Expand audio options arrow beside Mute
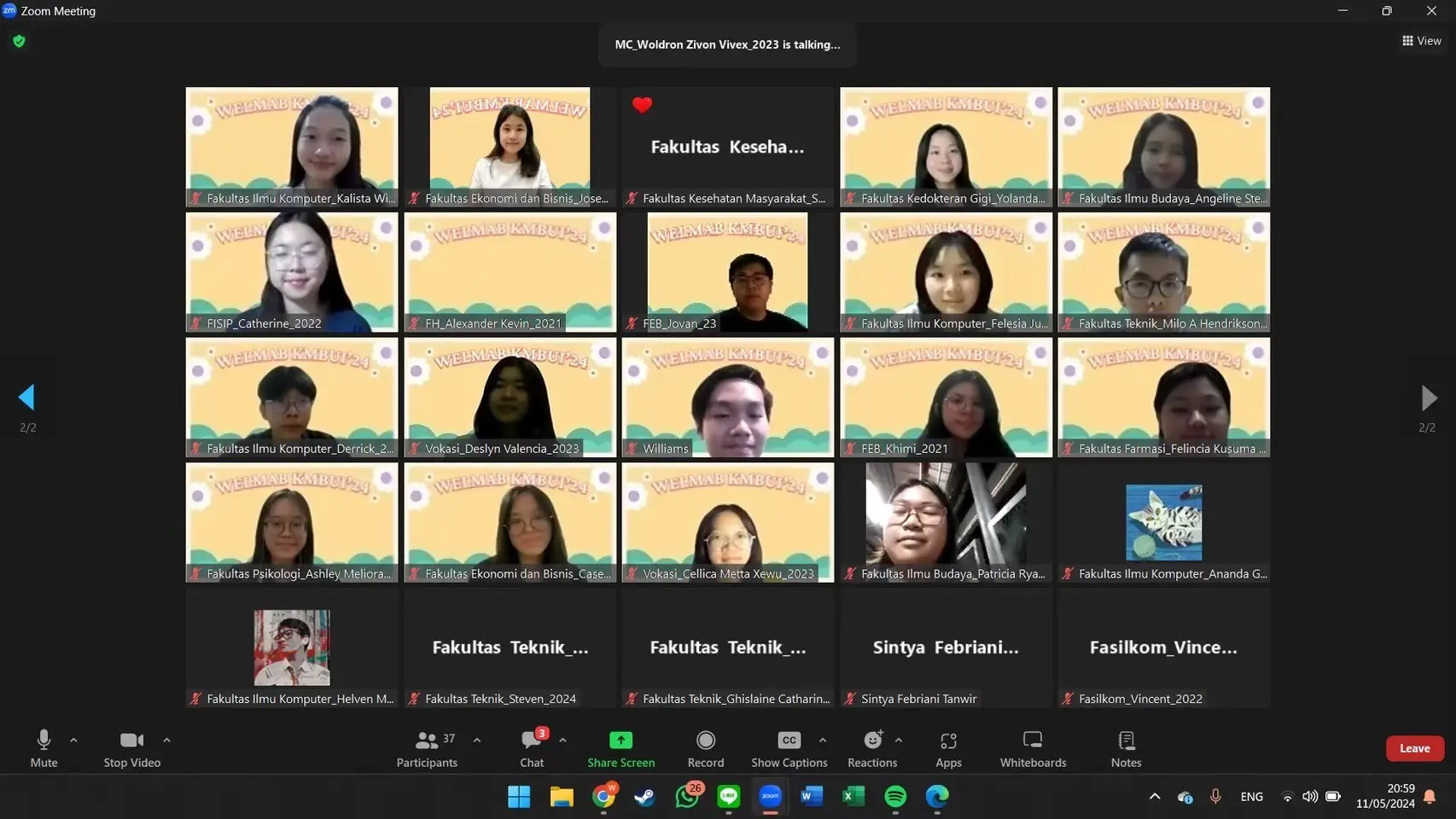 [73, 740]
